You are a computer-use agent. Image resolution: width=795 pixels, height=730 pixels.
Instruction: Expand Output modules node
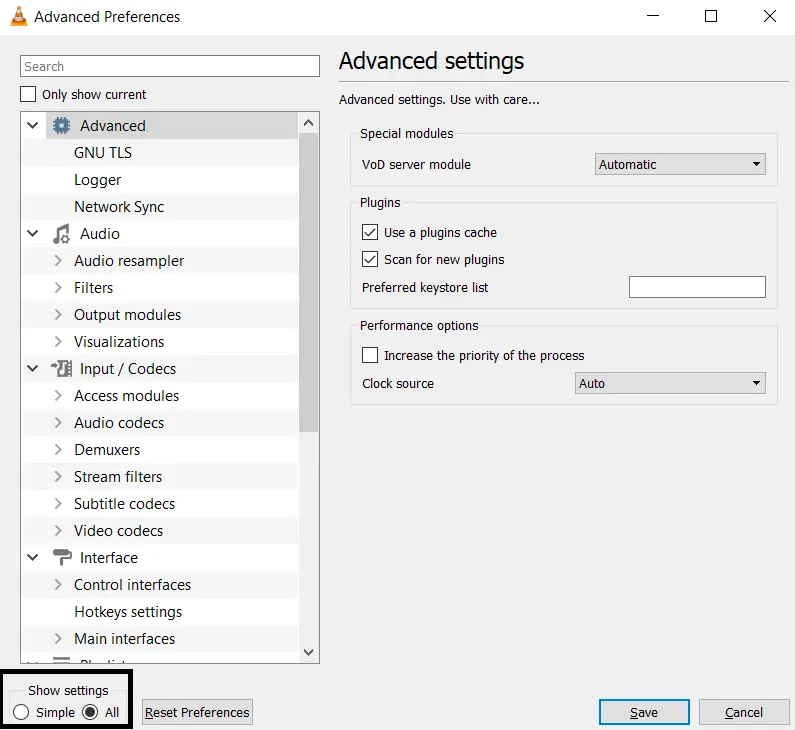[x=58, y=314]
